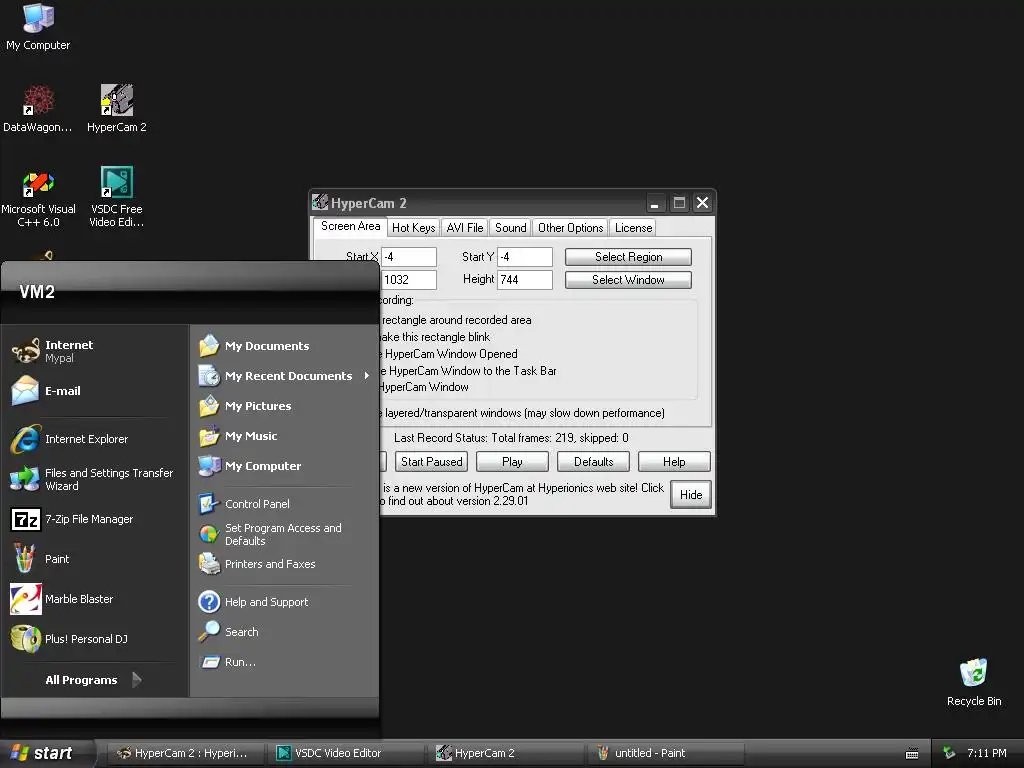Viewport: 1024px width, 768px height.
Task: Click the Height input field
Action: pyautogui.click(x=525, y=280)
